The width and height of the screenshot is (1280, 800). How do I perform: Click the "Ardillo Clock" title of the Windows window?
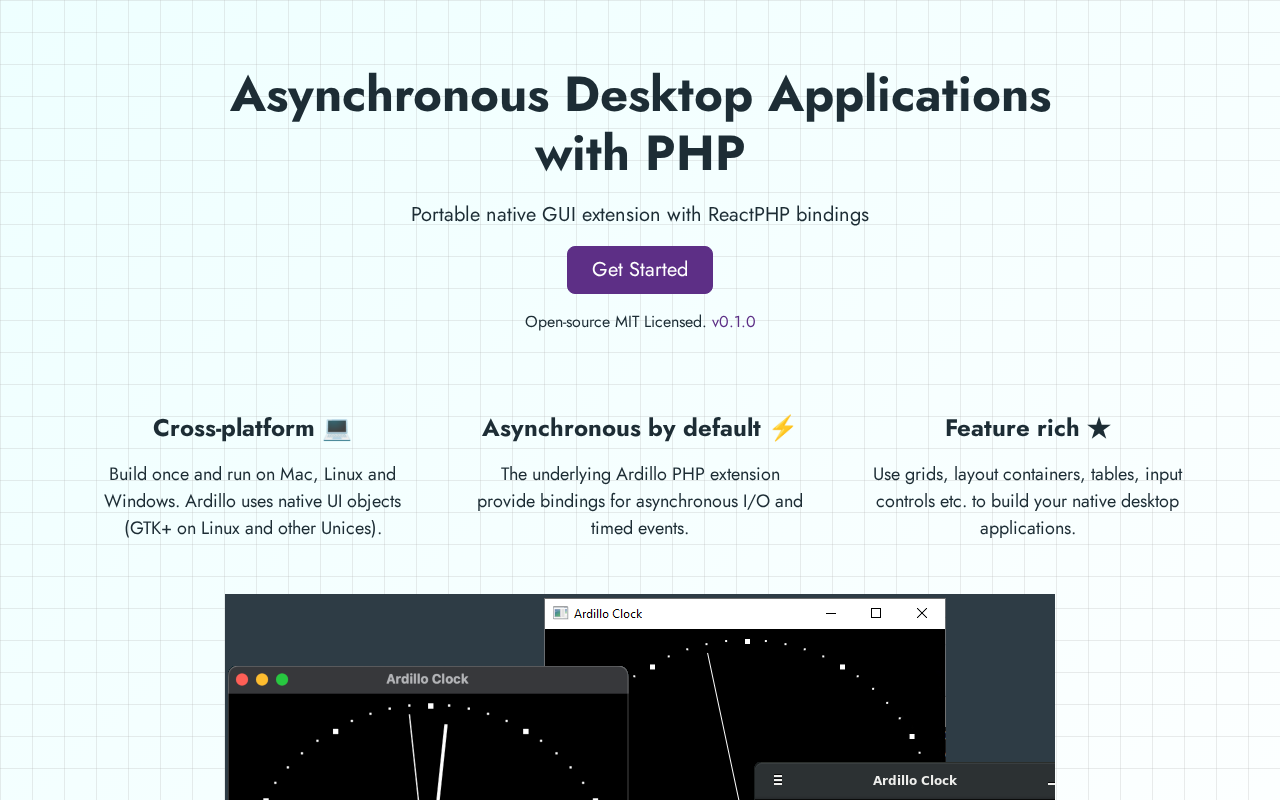pyautogui.click(x=608, y=613)
